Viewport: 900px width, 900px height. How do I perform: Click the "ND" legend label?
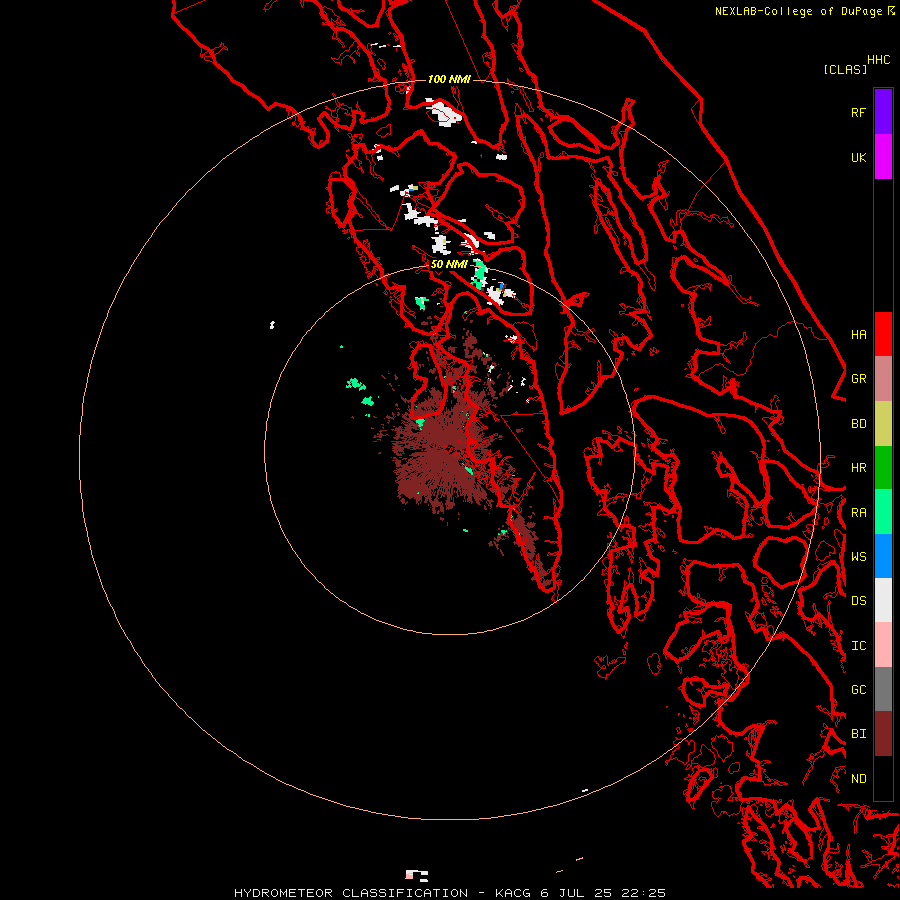tap(858, 779)
